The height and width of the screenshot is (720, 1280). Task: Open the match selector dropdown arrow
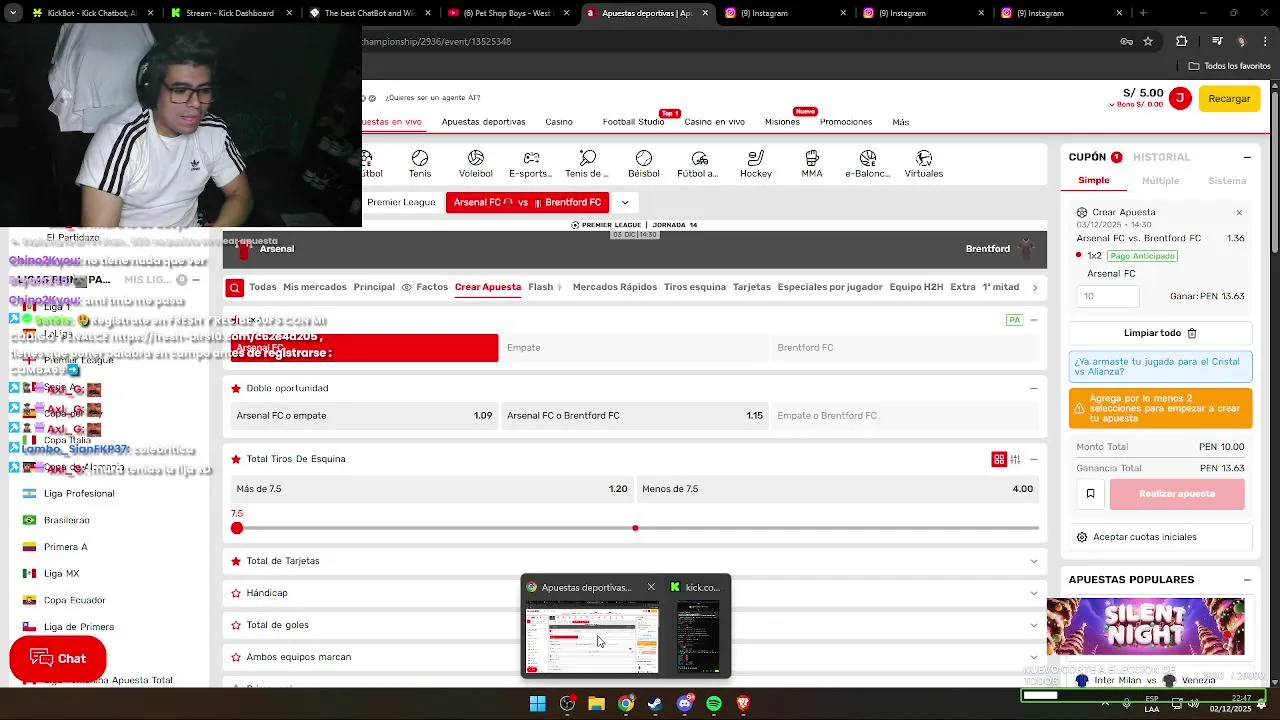pos(624,202)
